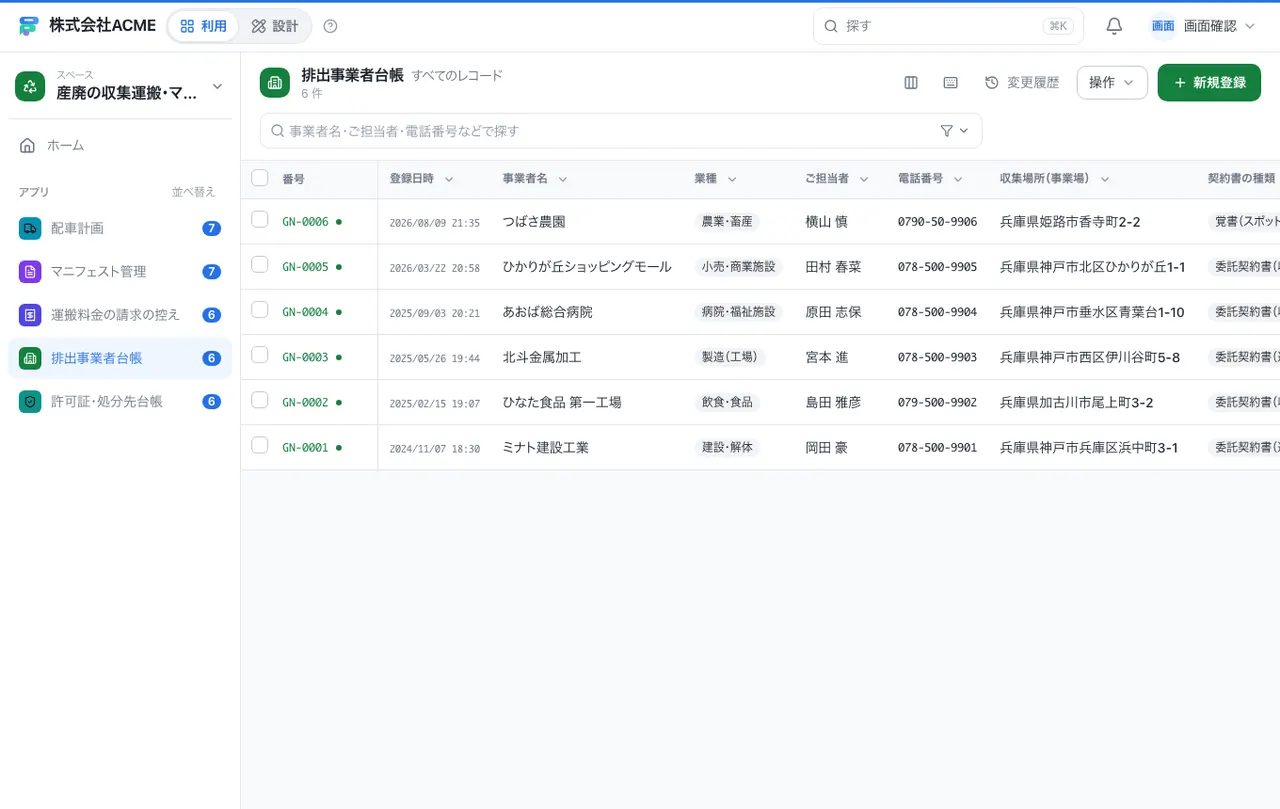Click the 排出事業者台帳 header app icon

275,83
